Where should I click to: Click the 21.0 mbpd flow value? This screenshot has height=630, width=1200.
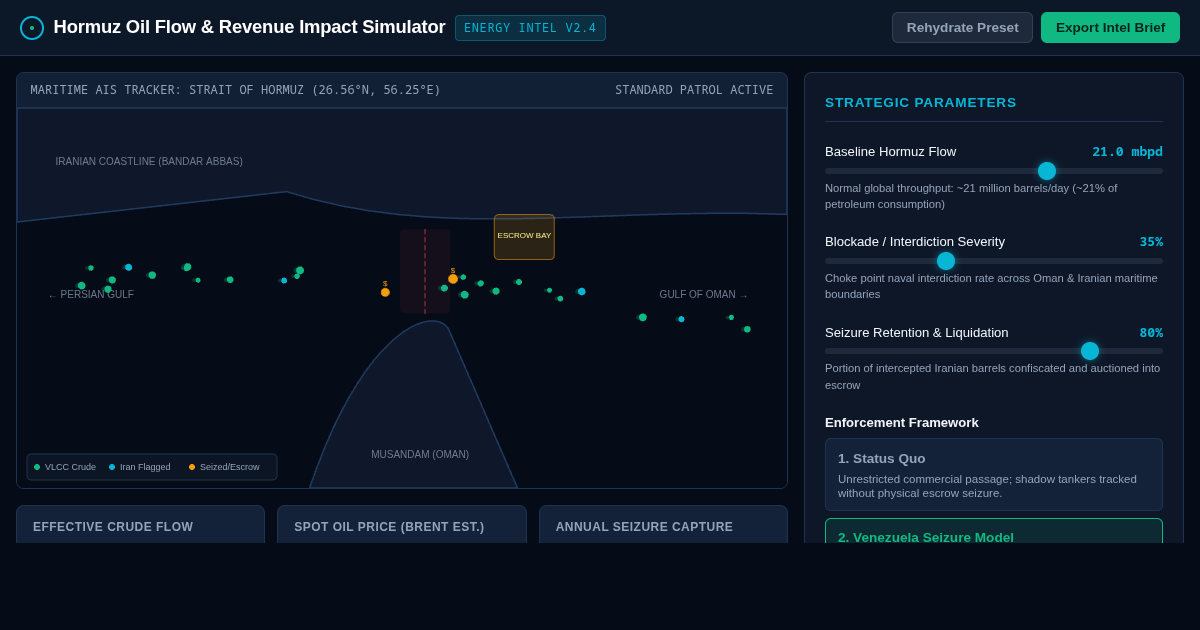pos(1127,152)
